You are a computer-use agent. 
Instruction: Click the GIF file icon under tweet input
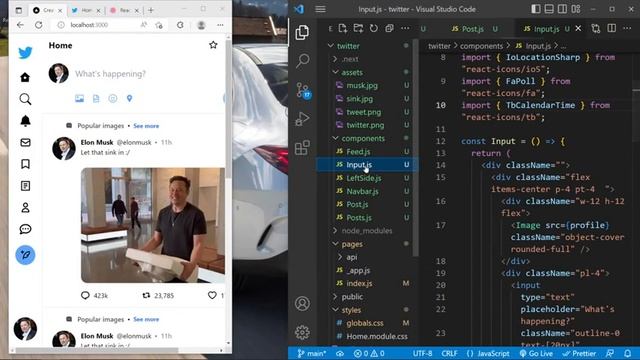pos(96,98)
